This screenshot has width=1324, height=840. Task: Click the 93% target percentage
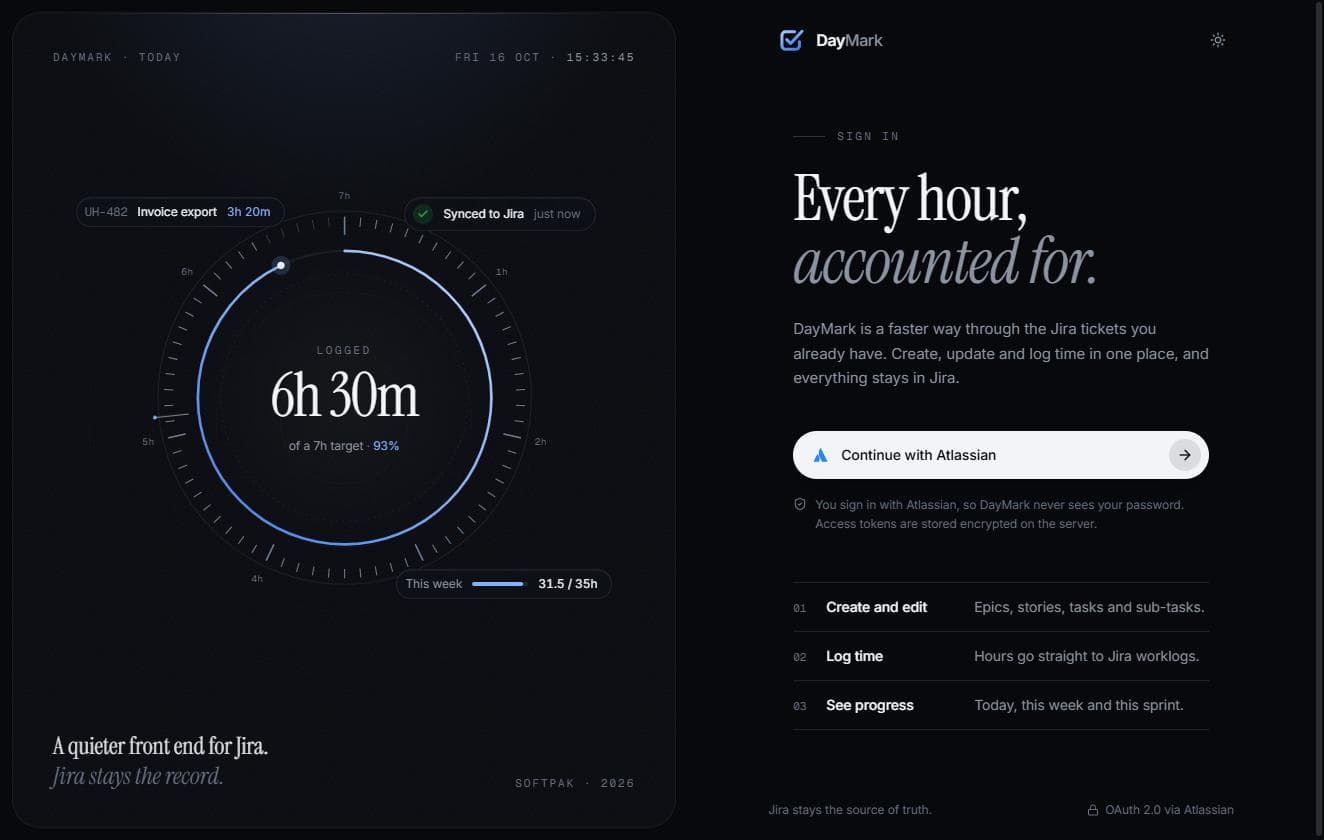(x=386, y=446)
